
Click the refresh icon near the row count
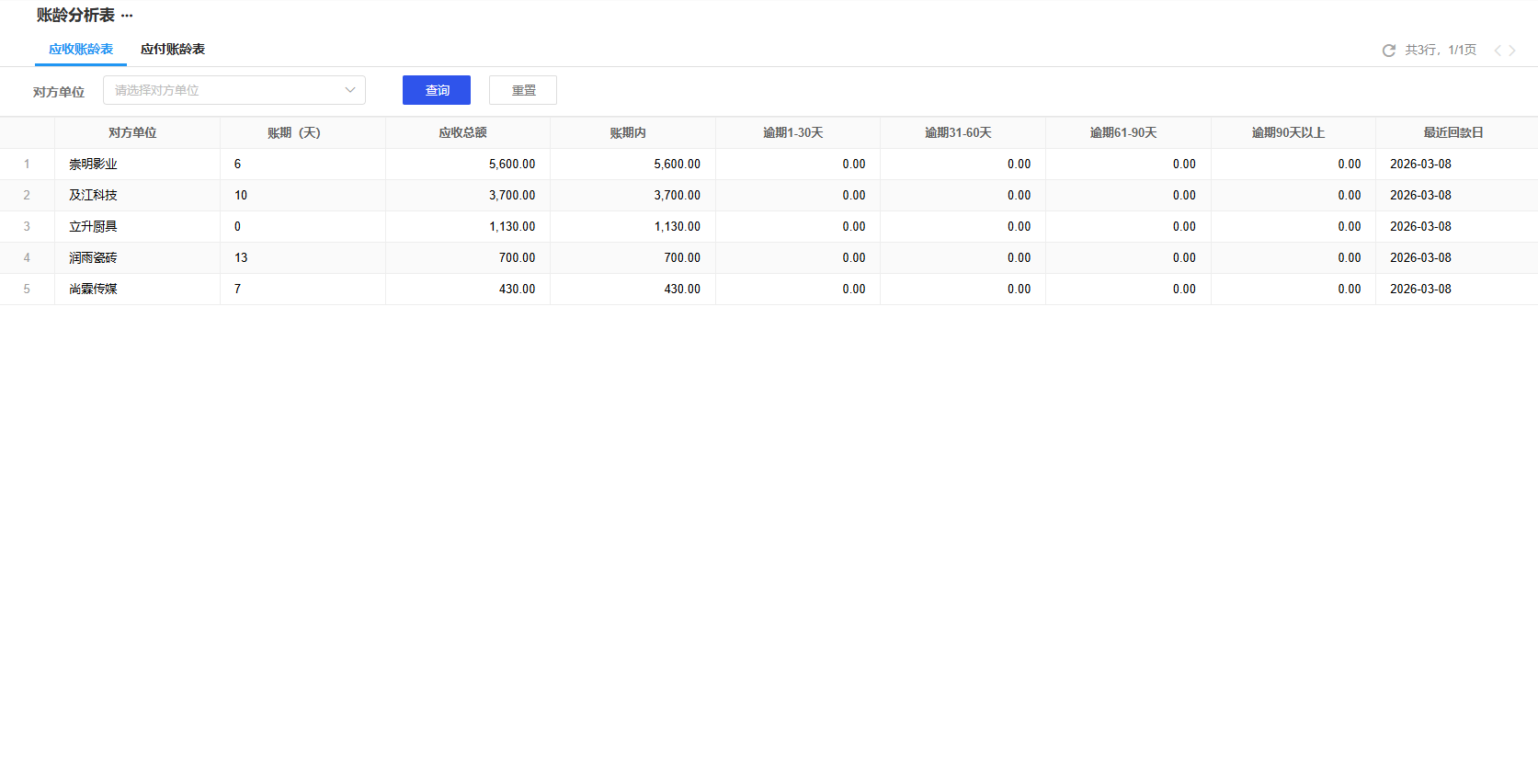[1388, 51]
